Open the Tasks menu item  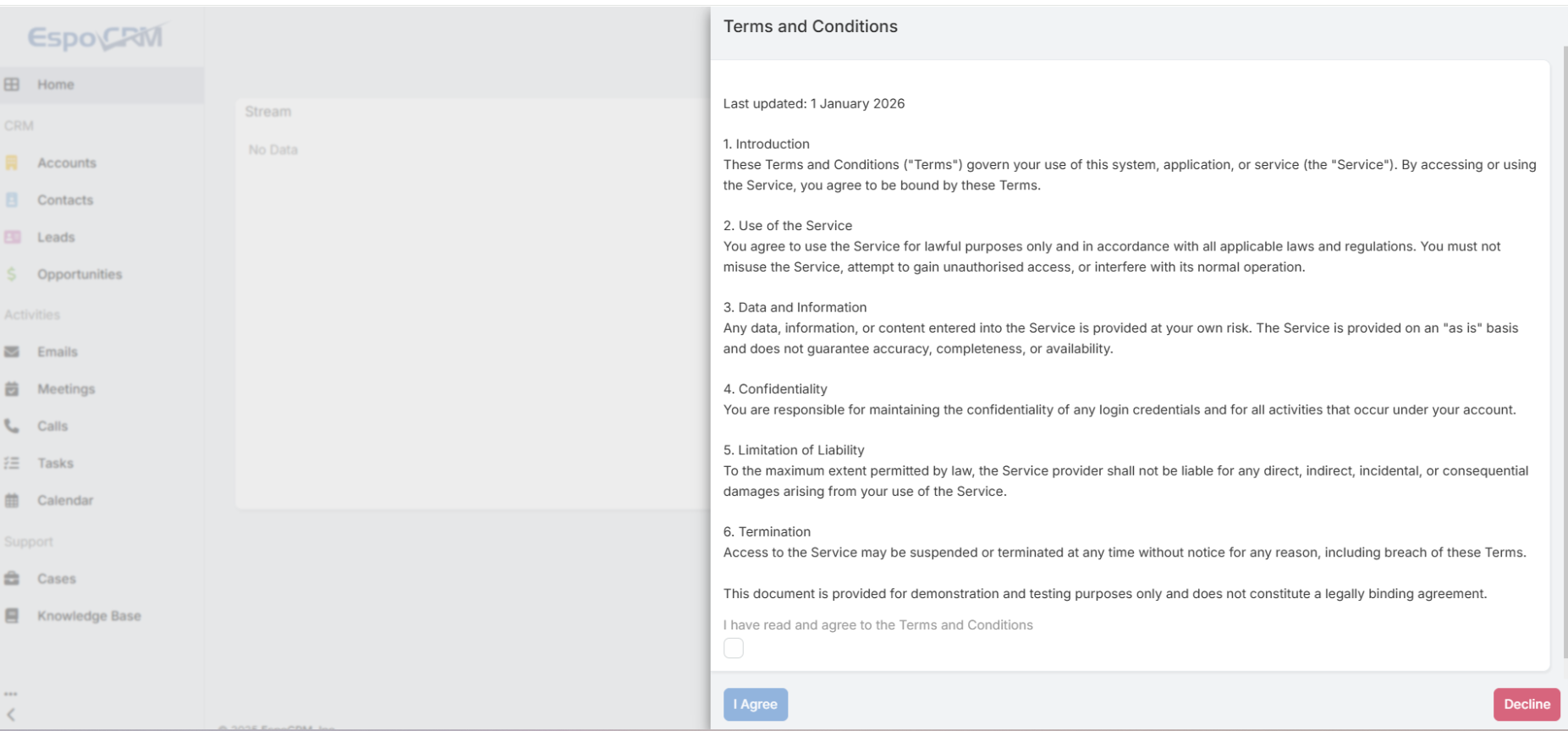pos(55,464)
